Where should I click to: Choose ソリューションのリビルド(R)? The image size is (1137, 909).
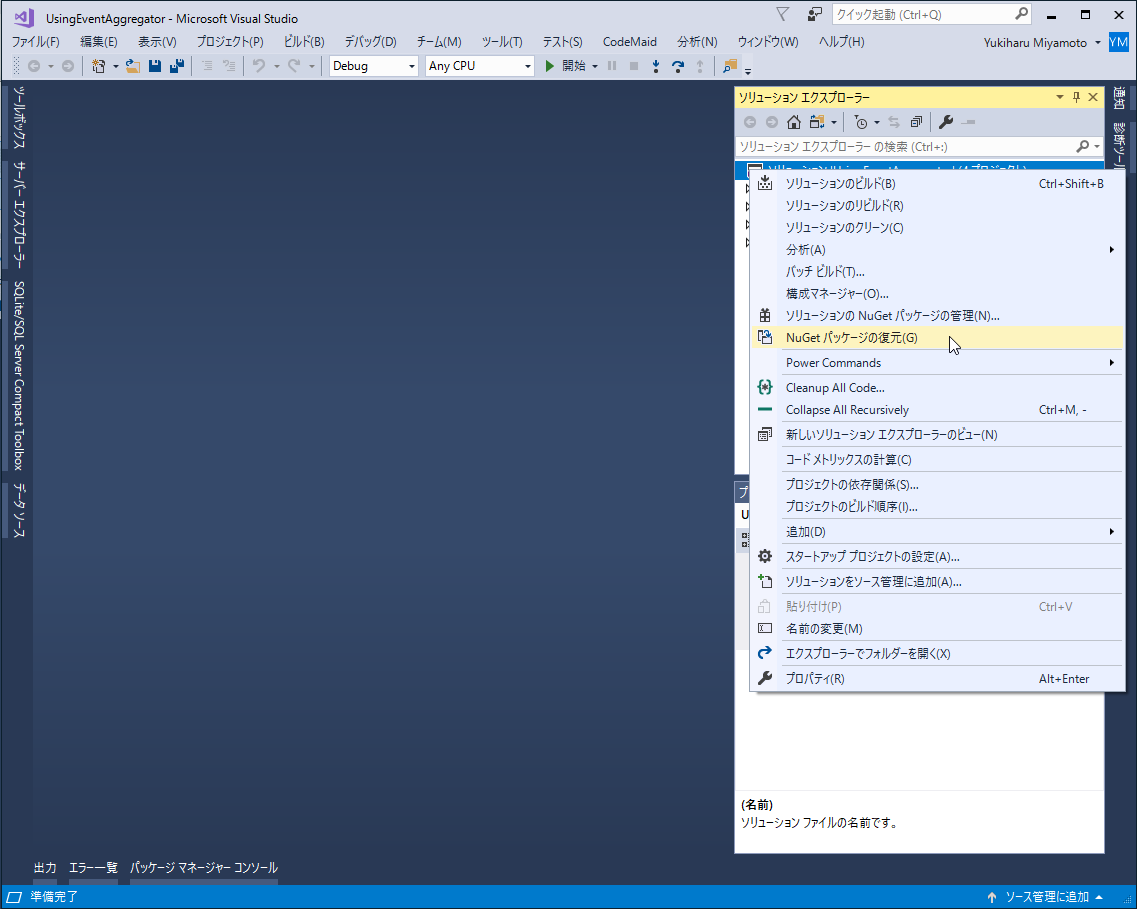point(937,206)
